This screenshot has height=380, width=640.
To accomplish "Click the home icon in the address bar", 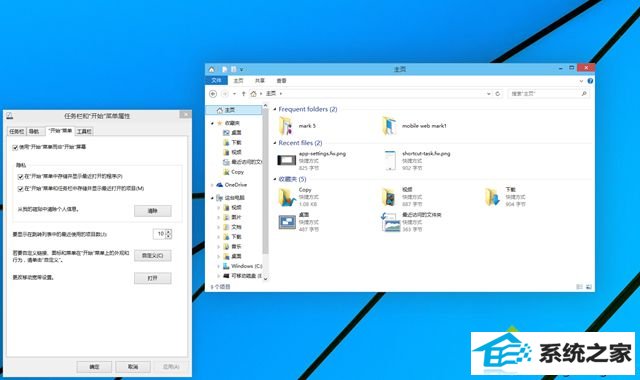I will pos(253,93).
